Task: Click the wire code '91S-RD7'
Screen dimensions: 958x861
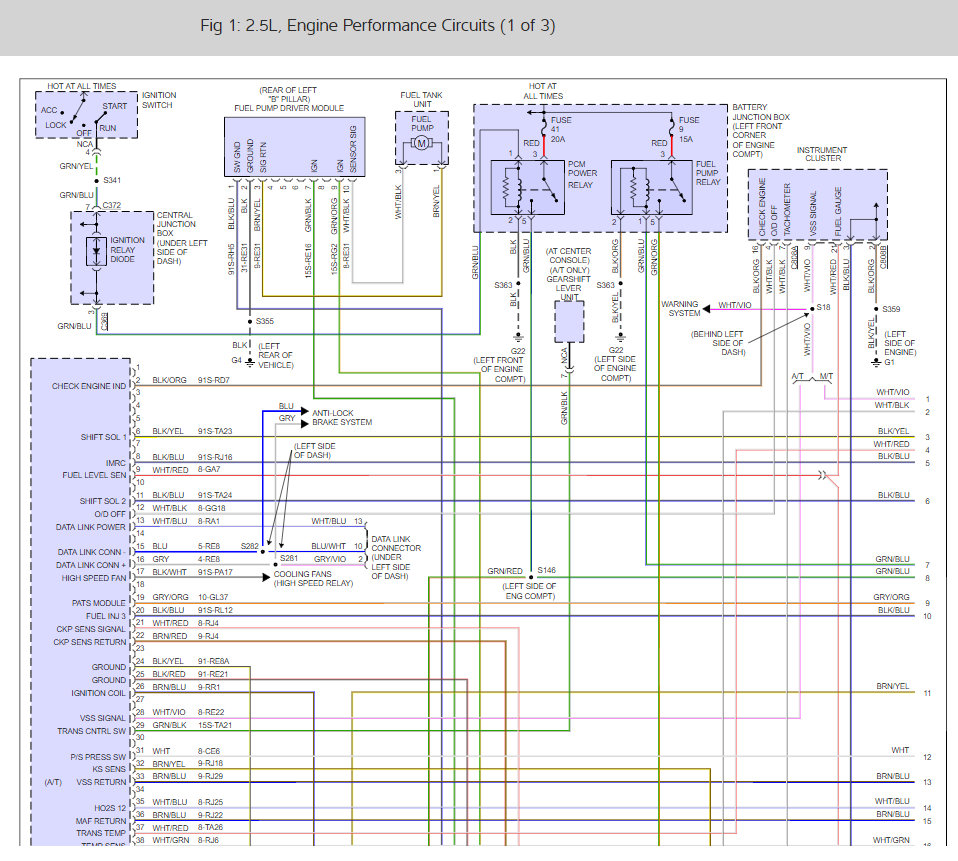Action: click(x=214, y=380)
